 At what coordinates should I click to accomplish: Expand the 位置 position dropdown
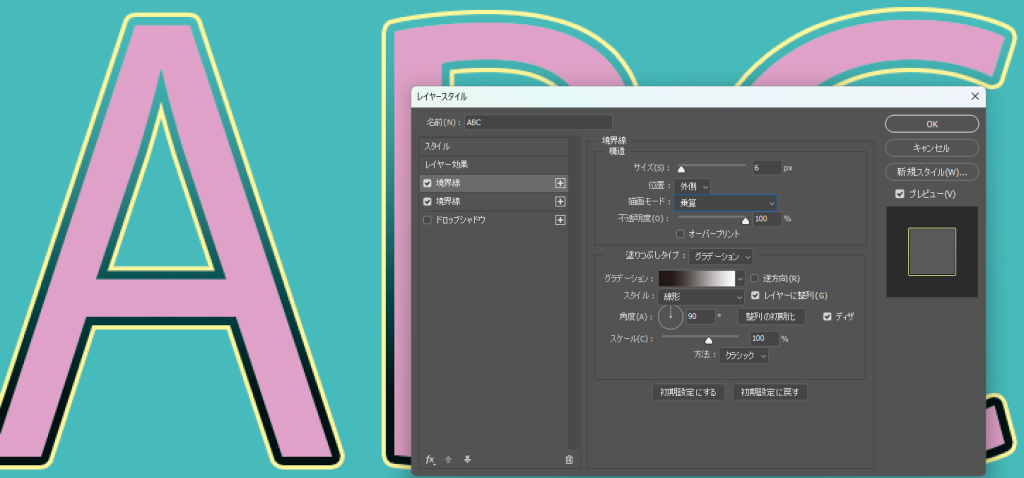click(x=693, y=186)
